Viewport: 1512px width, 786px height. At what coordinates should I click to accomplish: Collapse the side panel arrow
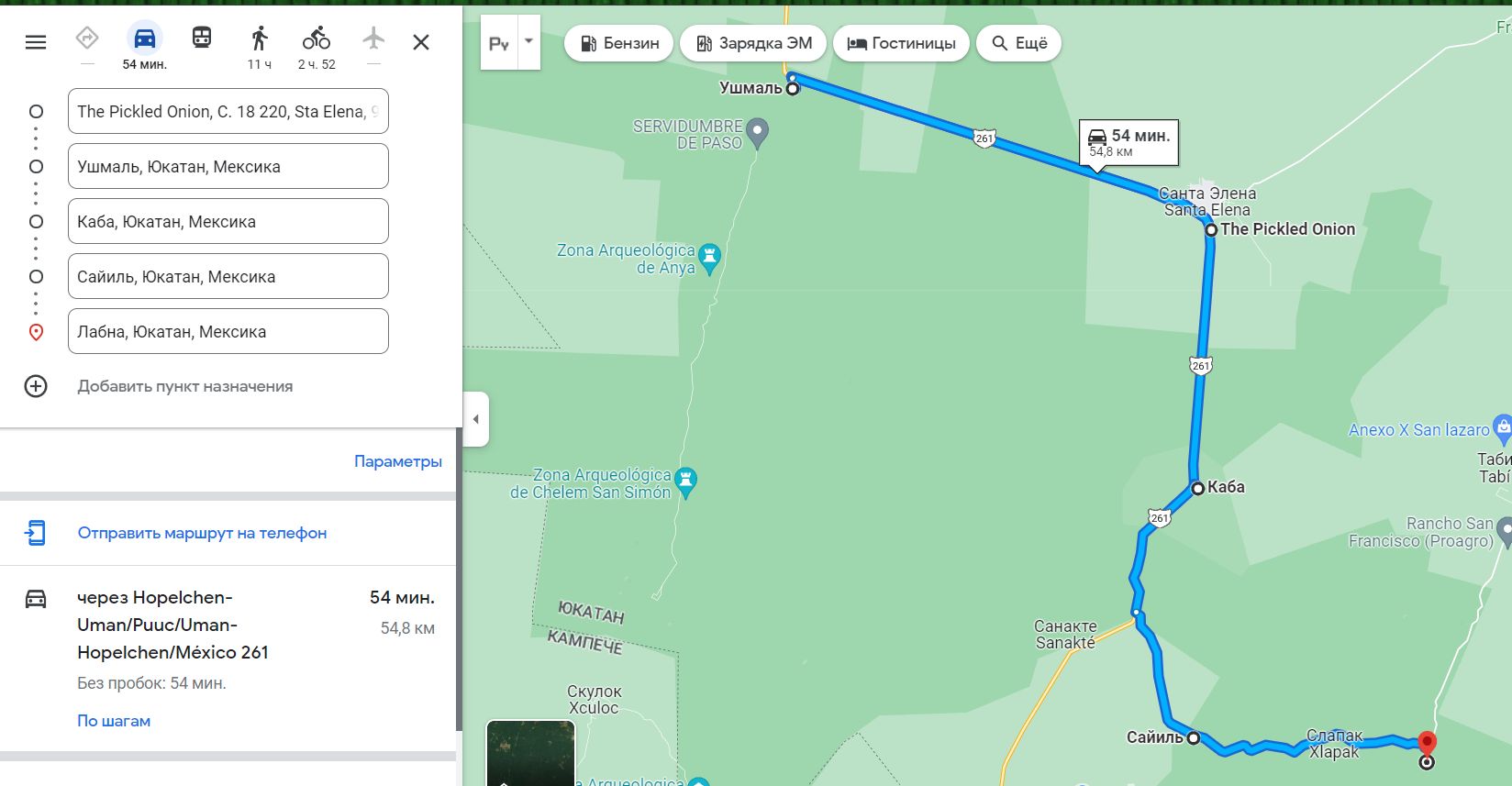coord(475,419)
